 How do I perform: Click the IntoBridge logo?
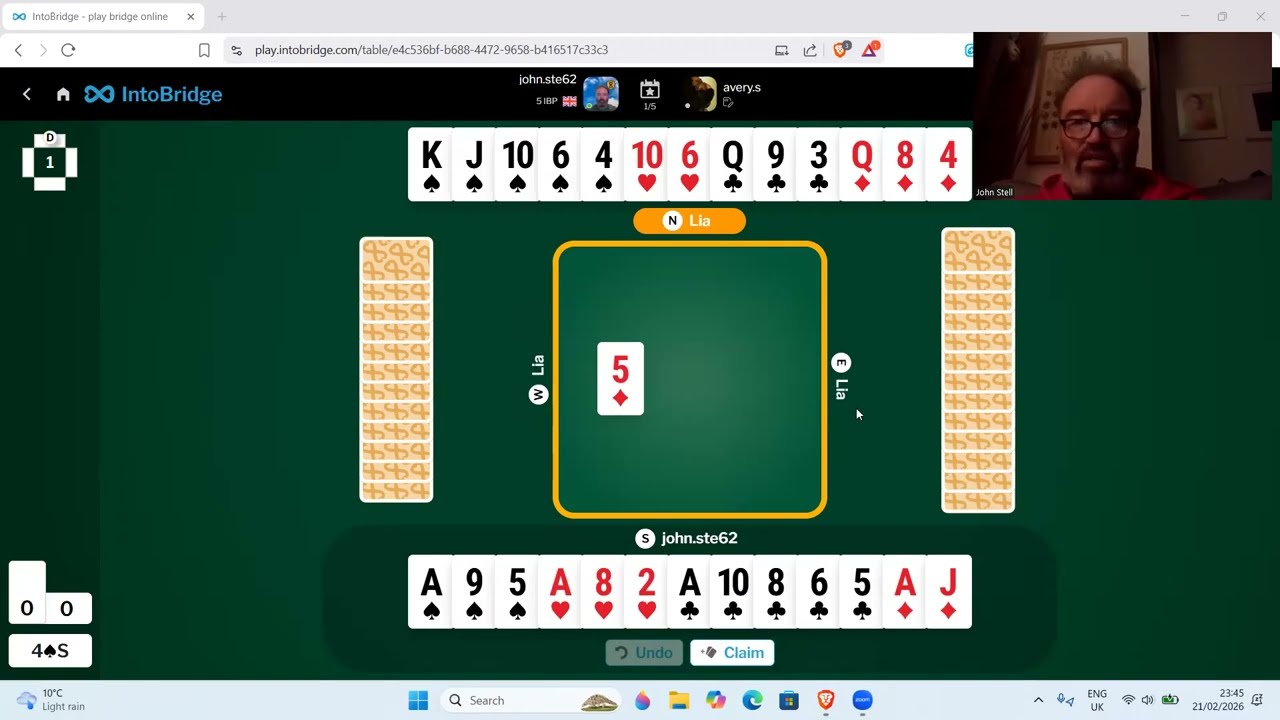coord(153,94)
